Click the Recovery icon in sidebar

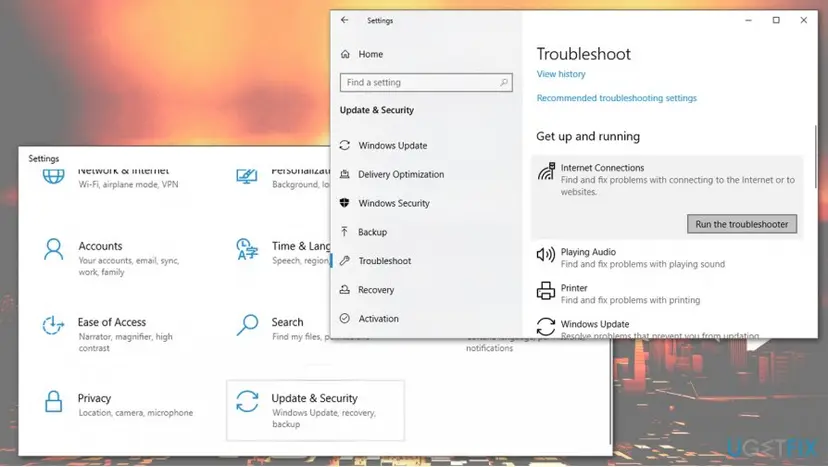[345, 289]
